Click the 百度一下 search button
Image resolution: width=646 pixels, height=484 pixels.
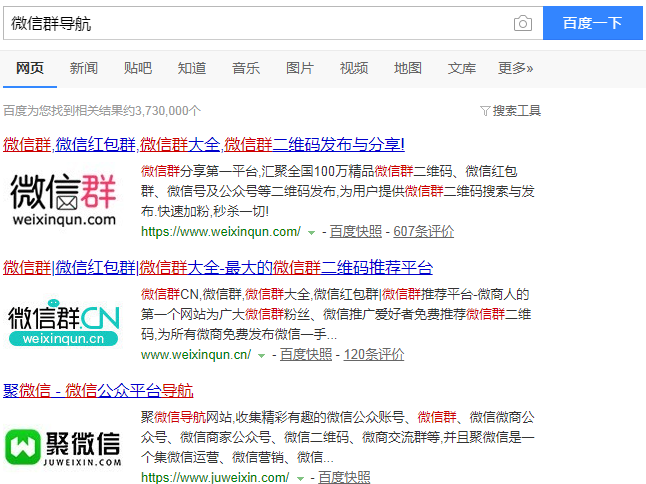point(592,23)
